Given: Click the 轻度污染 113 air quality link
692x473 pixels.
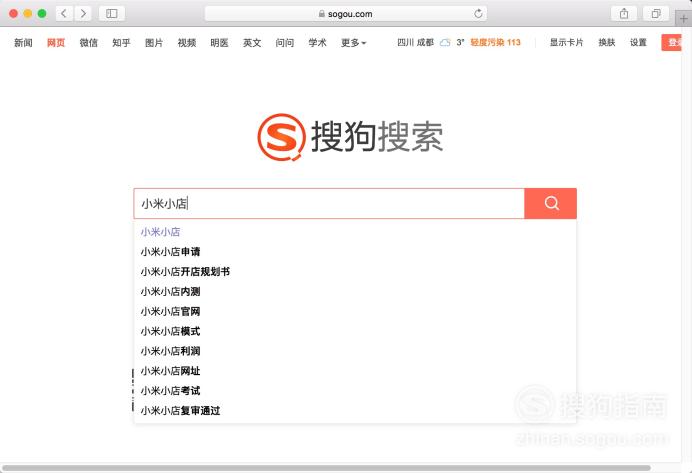Looking at the screenshot, I should (x=495, y=42).
